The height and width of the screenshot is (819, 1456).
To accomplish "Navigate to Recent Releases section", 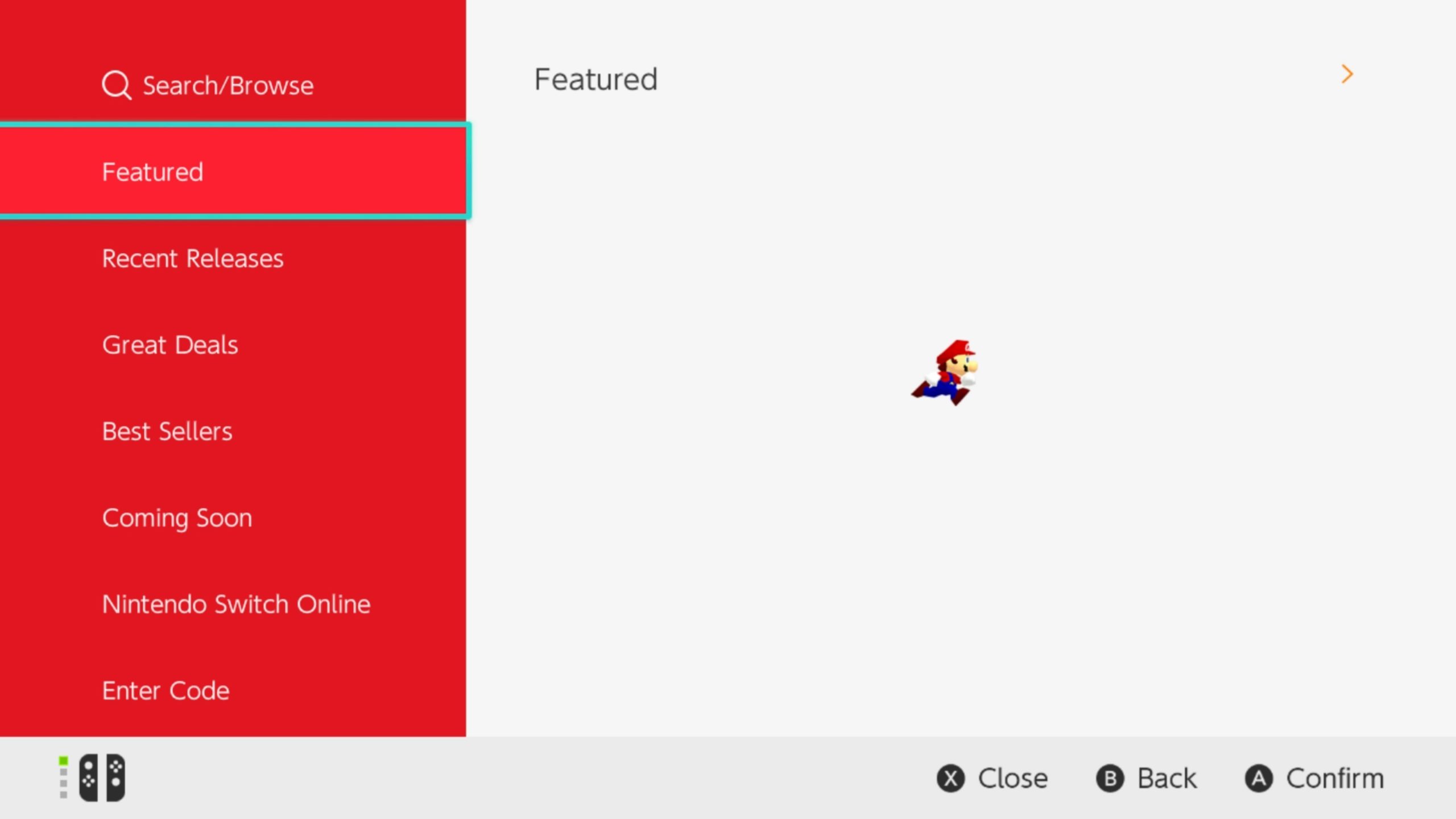I will click(x=192, y=258).
